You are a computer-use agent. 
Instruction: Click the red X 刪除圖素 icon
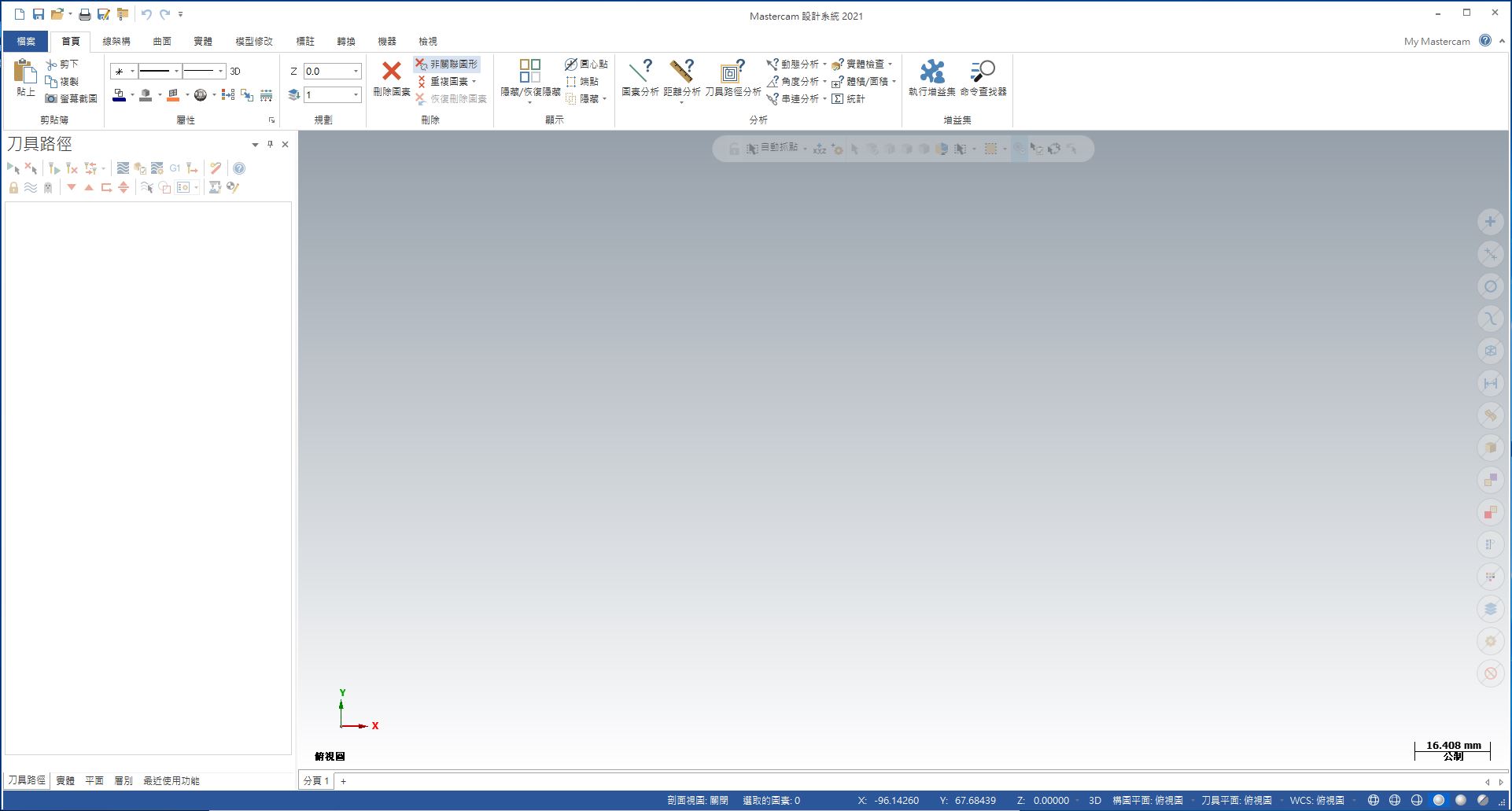click(391, 72)
